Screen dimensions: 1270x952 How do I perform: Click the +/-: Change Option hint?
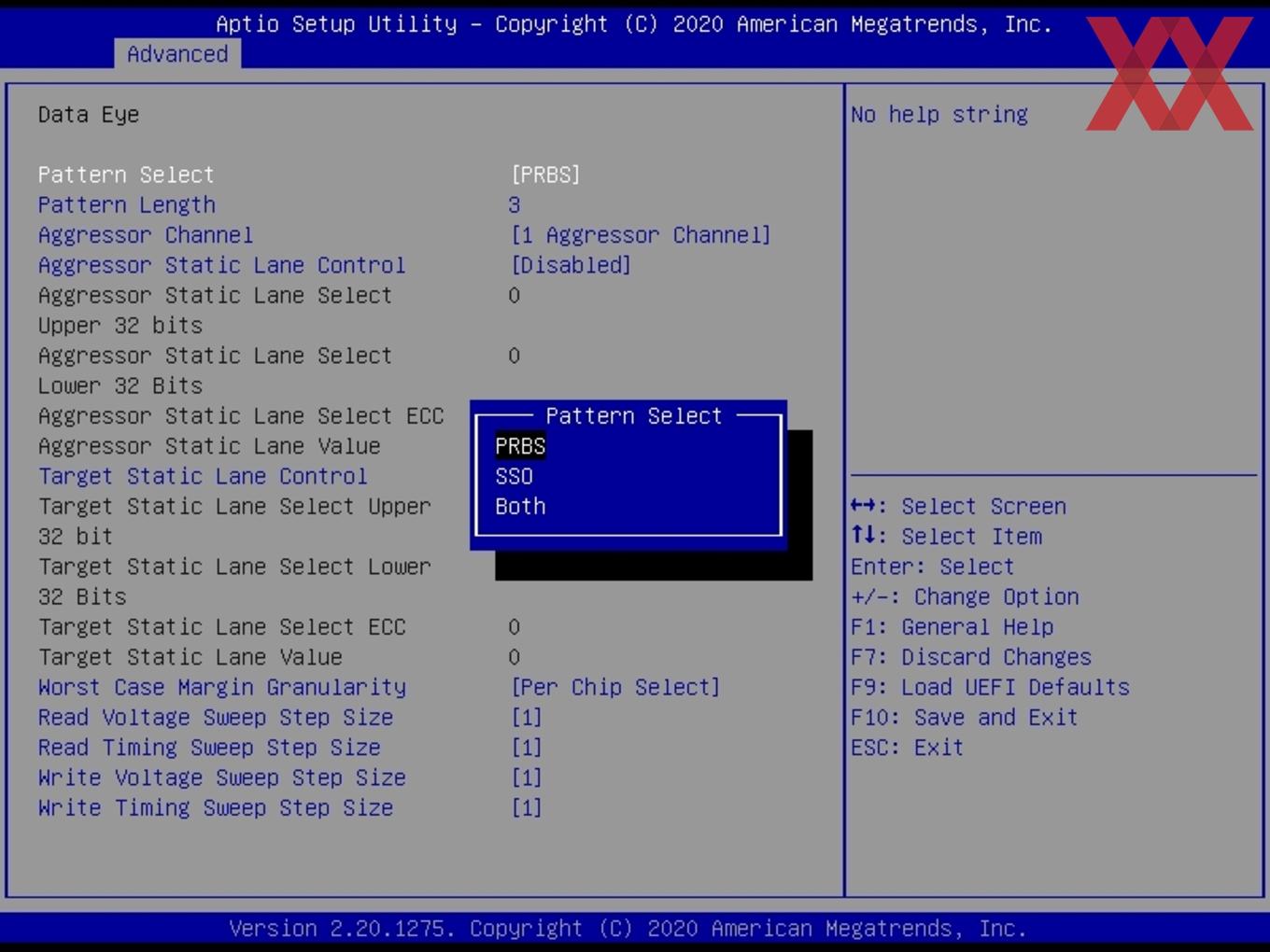click(x=965, y=596)
